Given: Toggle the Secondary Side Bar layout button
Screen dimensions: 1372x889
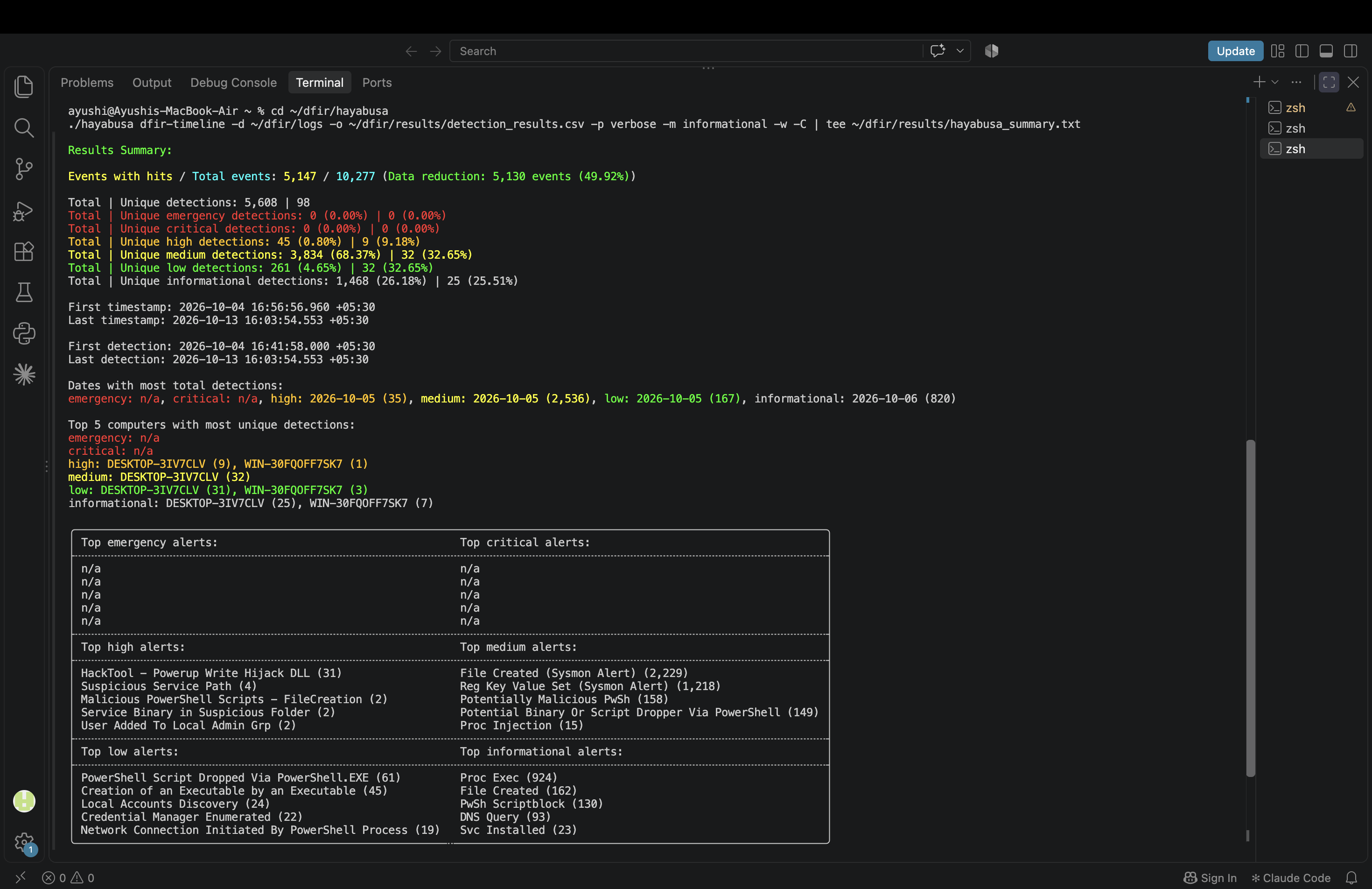Looking at the screenshot, I should [x=1350, y=51].
